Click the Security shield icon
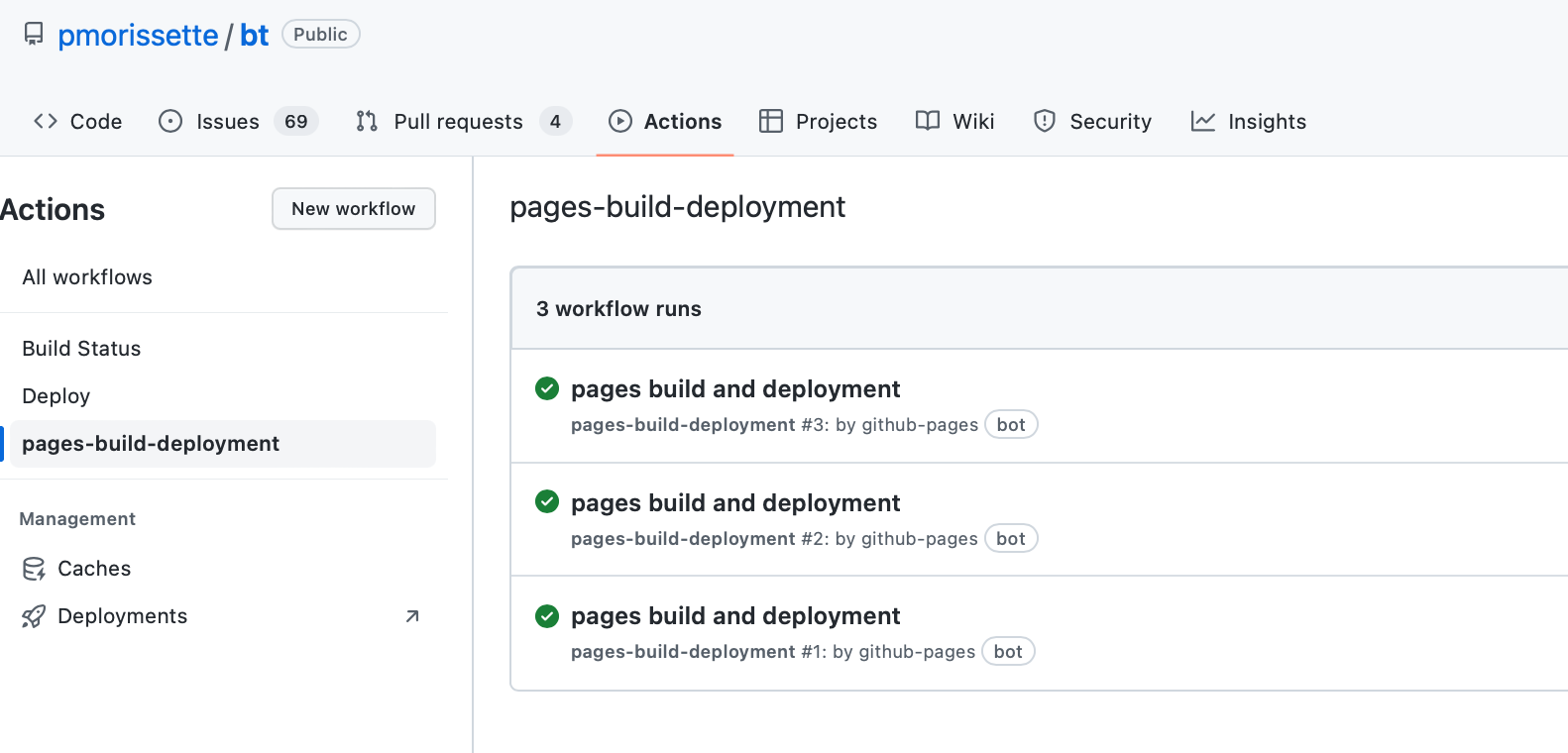1568x753 pixels. 1045,121
